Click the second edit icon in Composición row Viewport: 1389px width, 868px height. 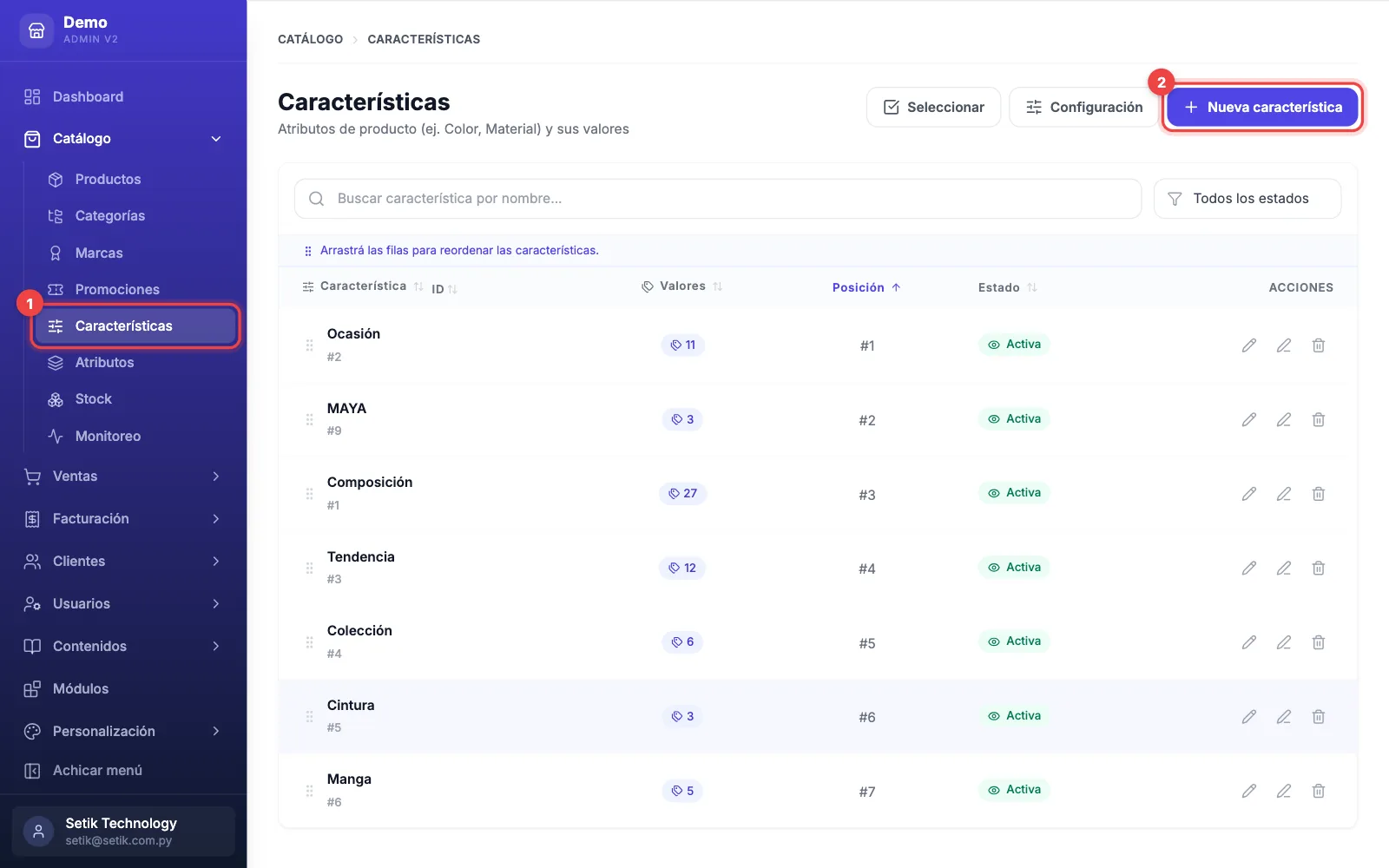coord(1283,494)
